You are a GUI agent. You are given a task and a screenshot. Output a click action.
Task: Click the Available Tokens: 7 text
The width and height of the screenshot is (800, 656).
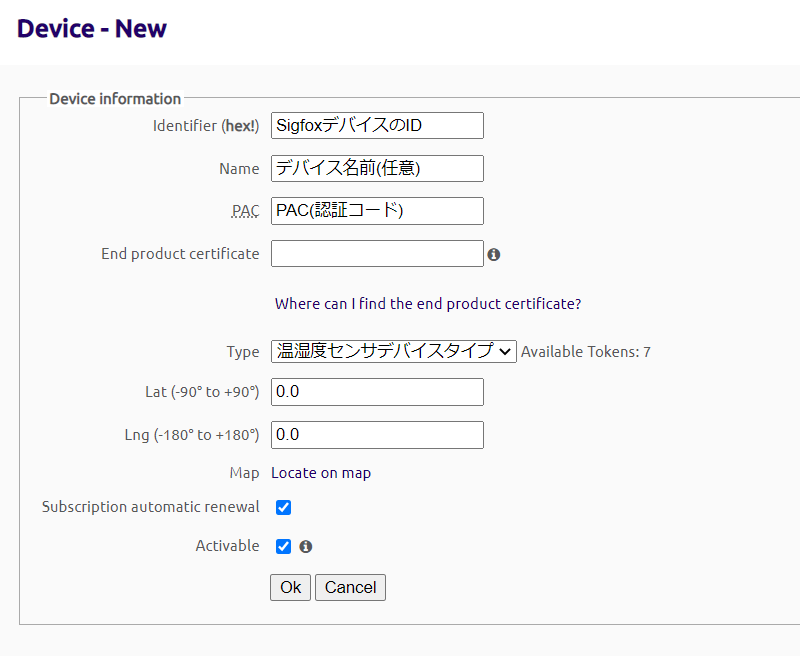coord(586,352)
